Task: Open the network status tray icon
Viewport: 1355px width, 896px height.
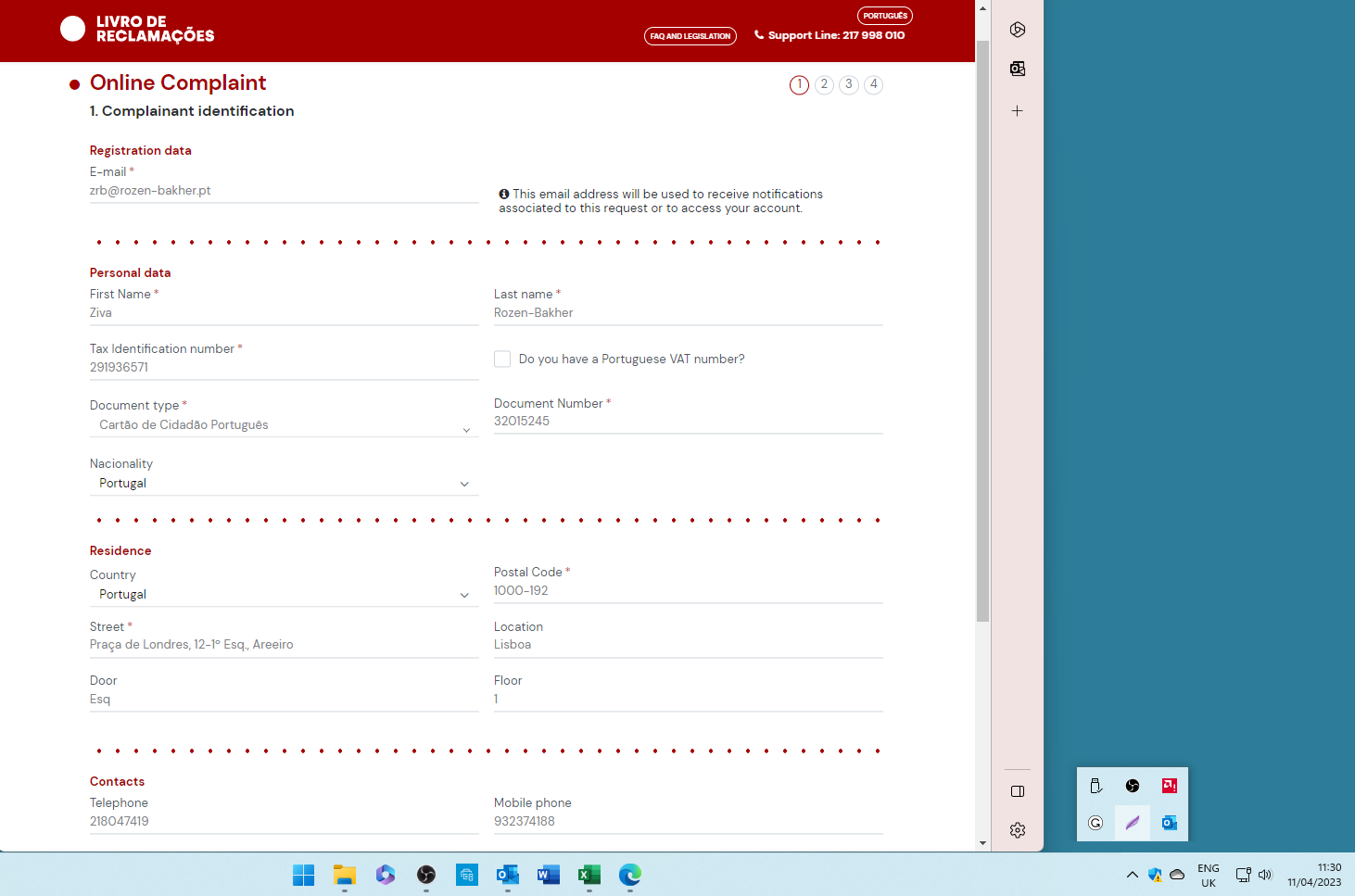Action: (1244, 875)
